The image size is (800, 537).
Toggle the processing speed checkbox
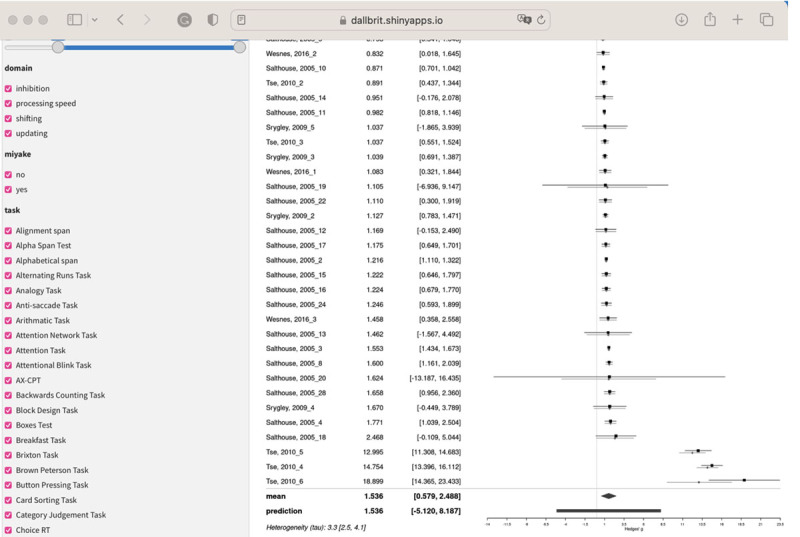[x=9, y=103]
